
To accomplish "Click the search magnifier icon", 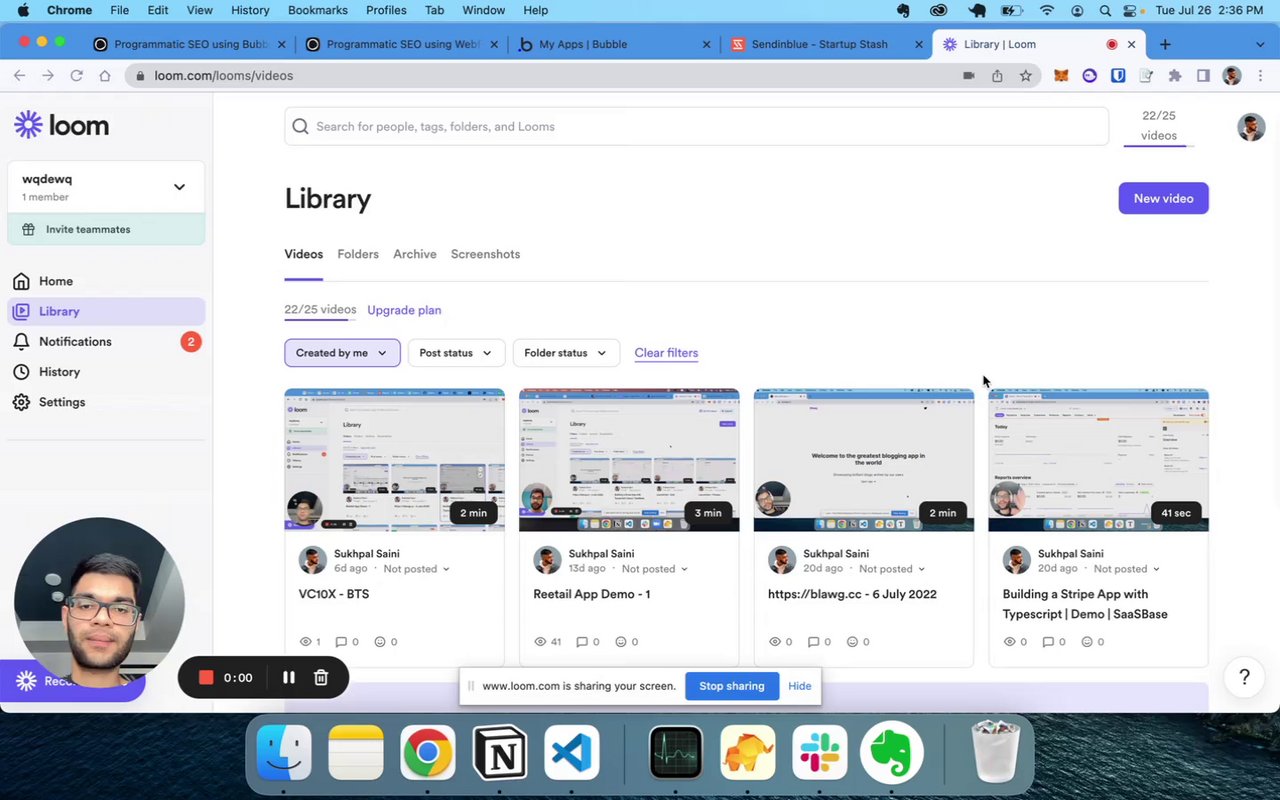I will [x=300, y=126].
